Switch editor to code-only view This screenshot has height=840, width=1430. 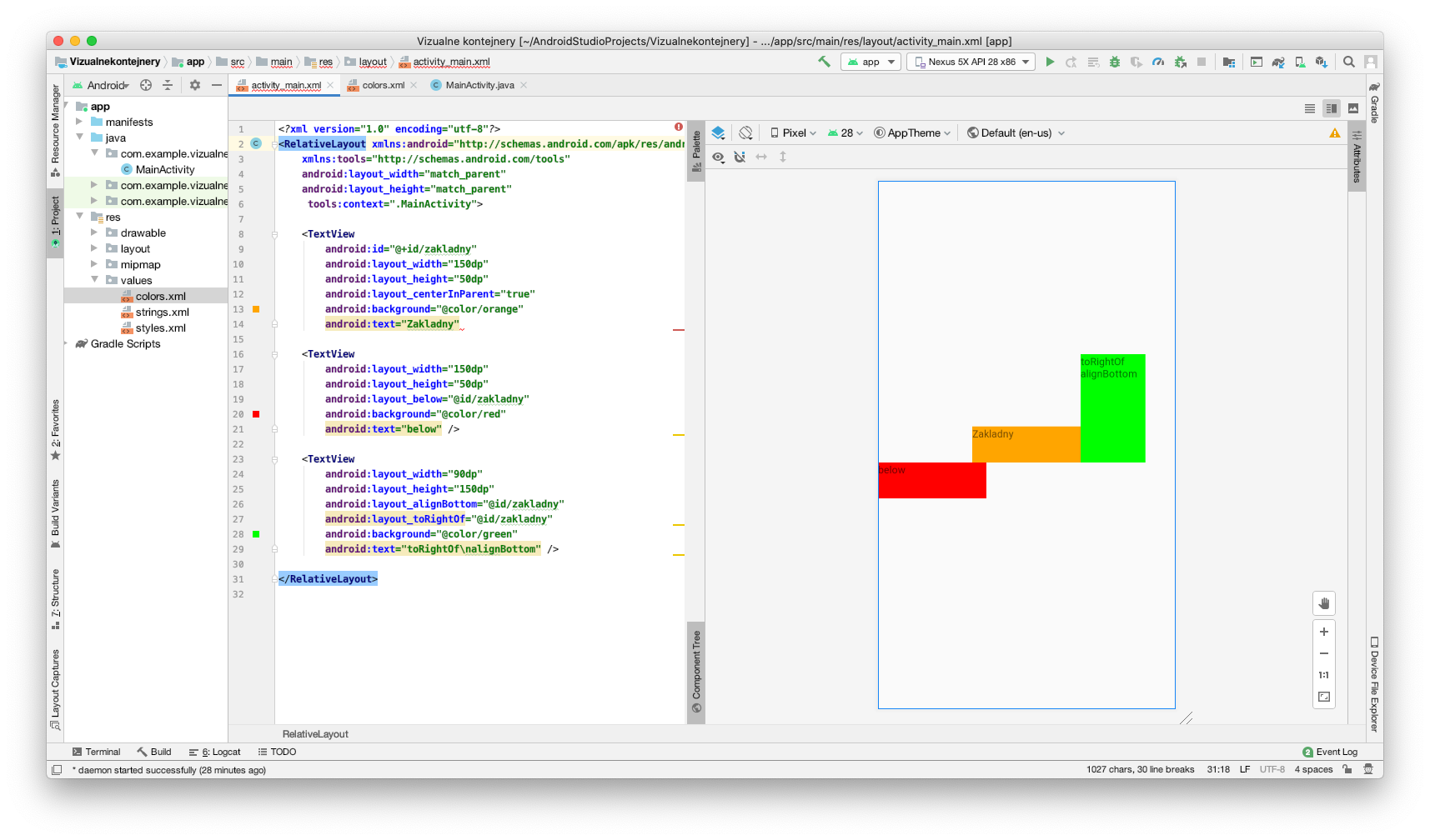click(1310, 108)
